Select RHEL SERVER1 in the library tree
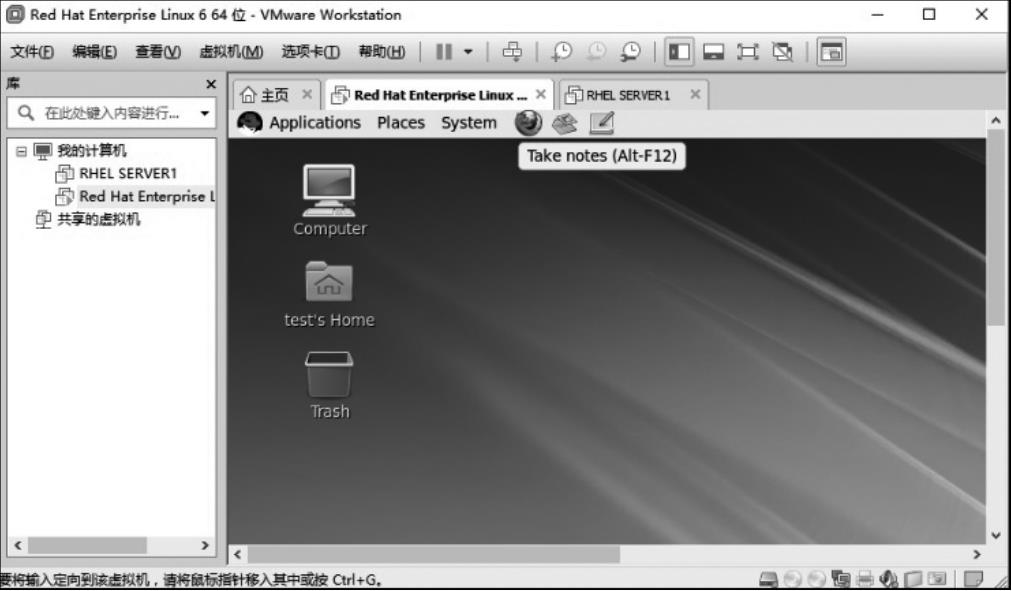The height and width of the screenshot is (591, 1012). click(128, 174)
